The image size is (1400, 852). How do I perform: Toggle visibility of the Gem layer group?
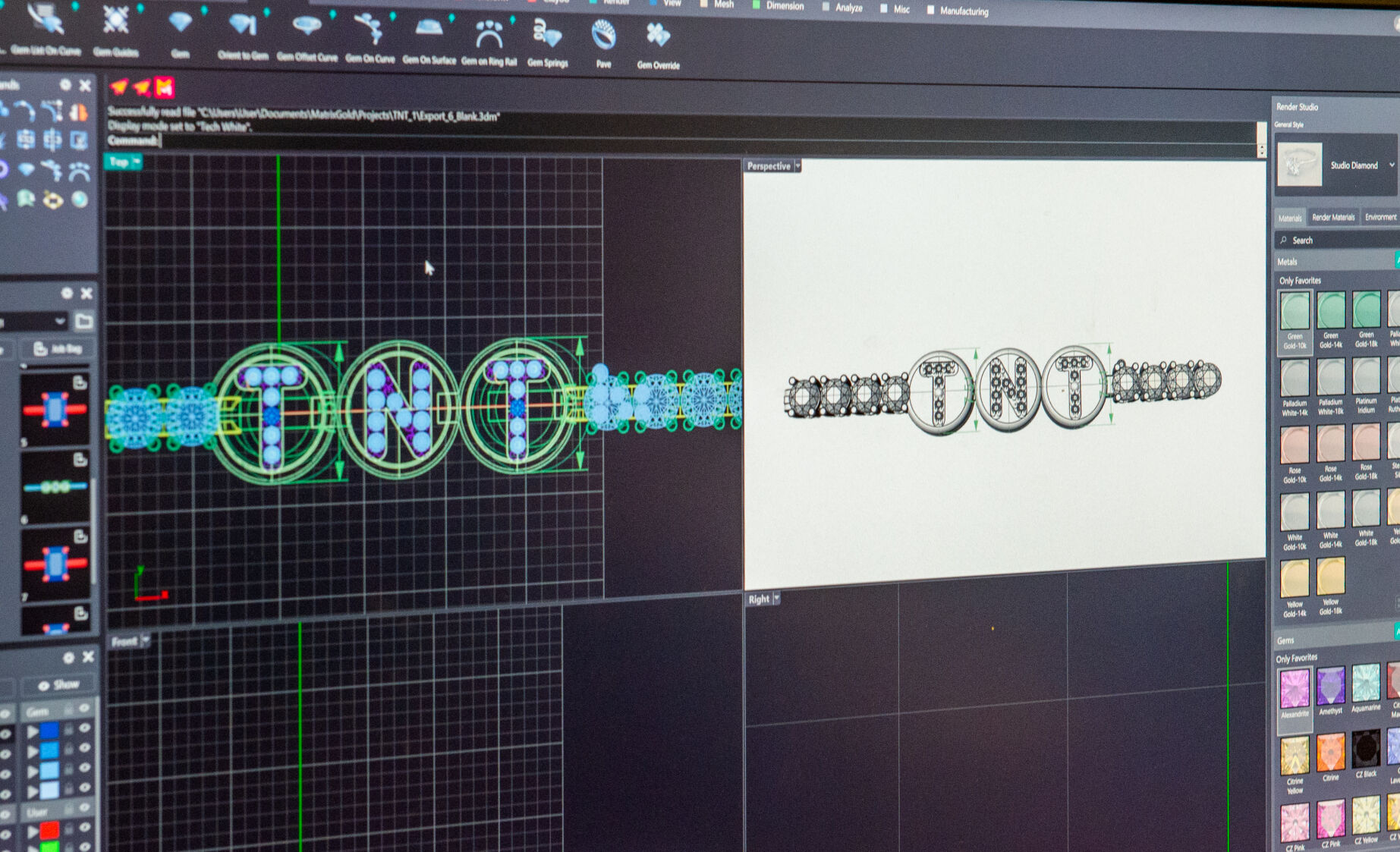(84, 709)
